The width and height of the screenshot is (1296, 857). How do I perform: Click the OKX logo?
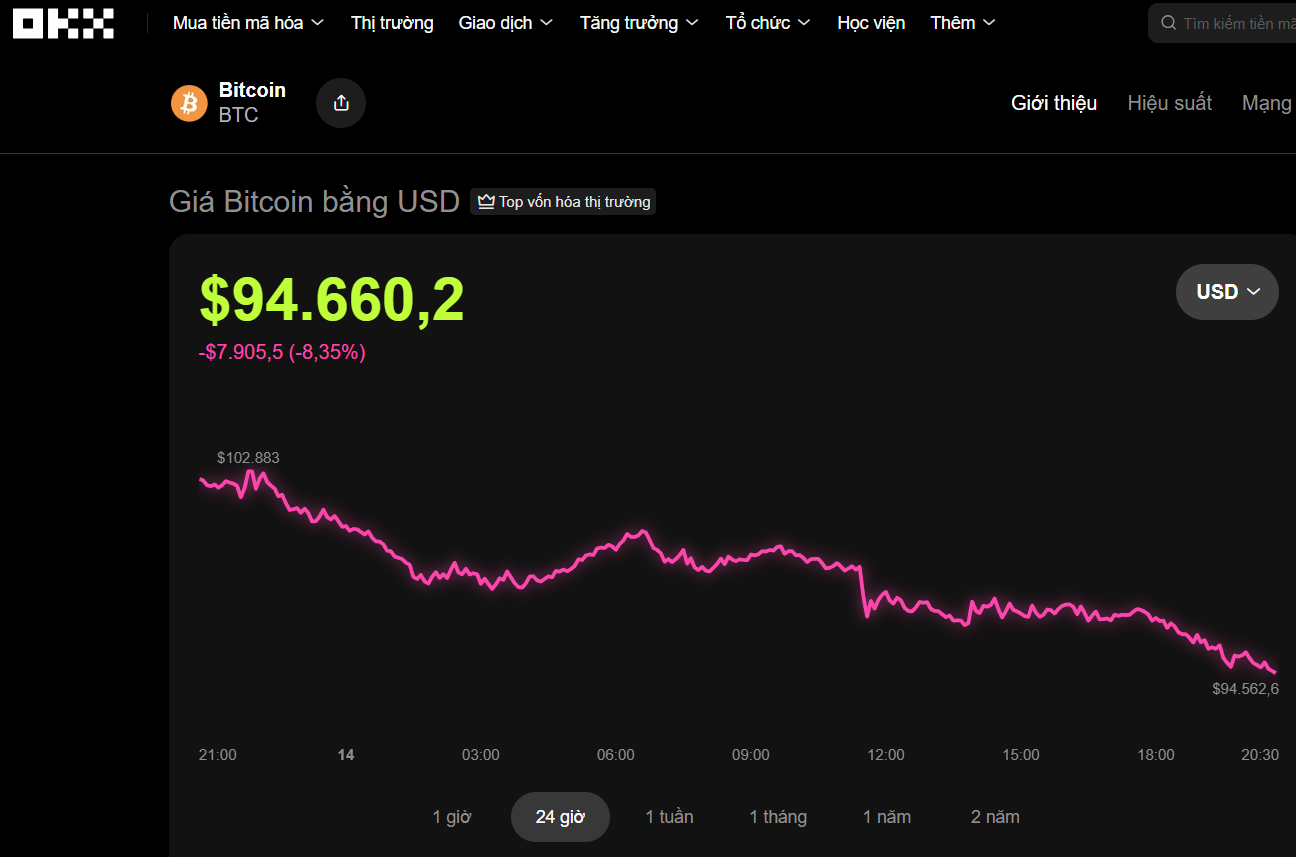coord(63,23)
